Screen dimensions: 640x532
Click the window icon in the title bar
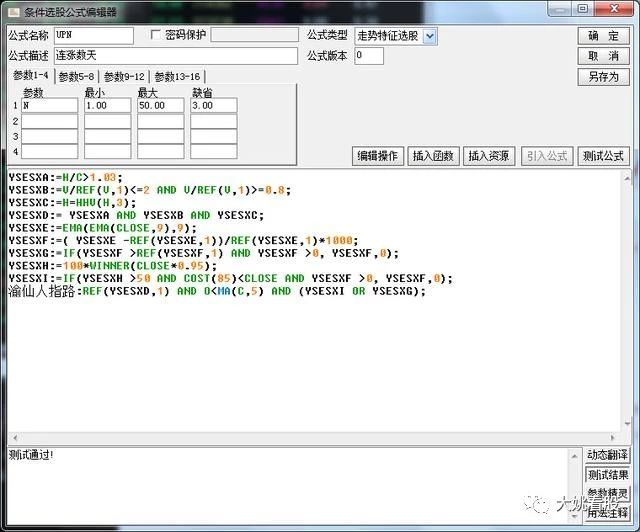click(x=12, y=9)
